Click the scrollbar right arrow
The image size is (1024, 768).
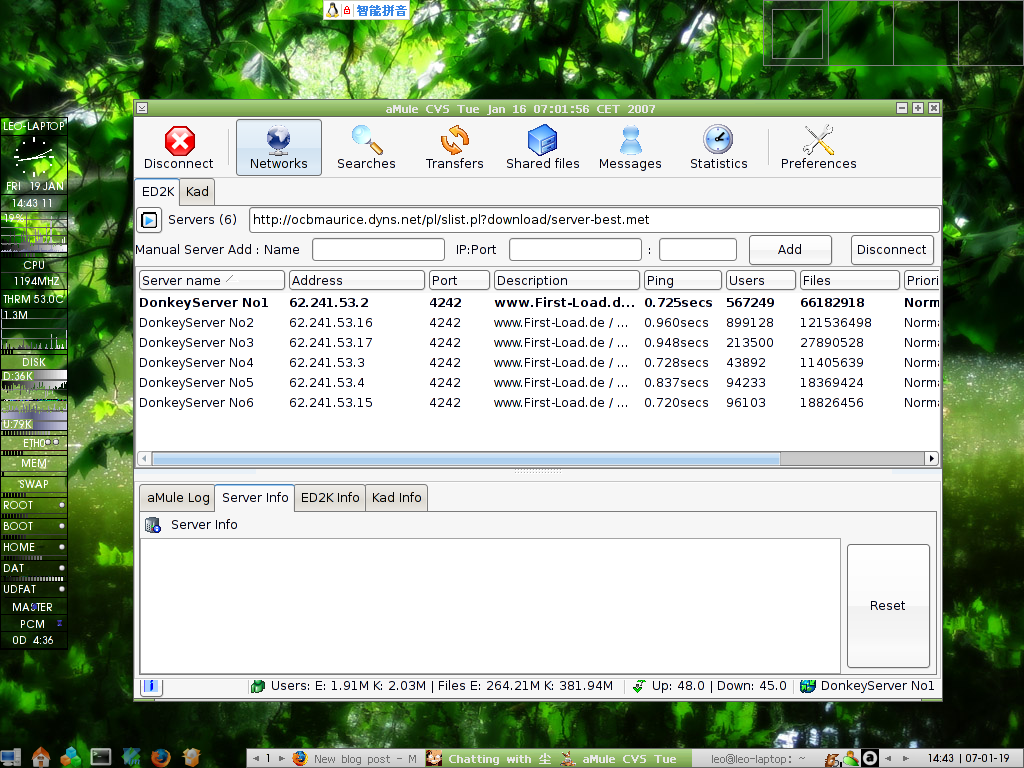pyautogui.click(x=932, y=458)
